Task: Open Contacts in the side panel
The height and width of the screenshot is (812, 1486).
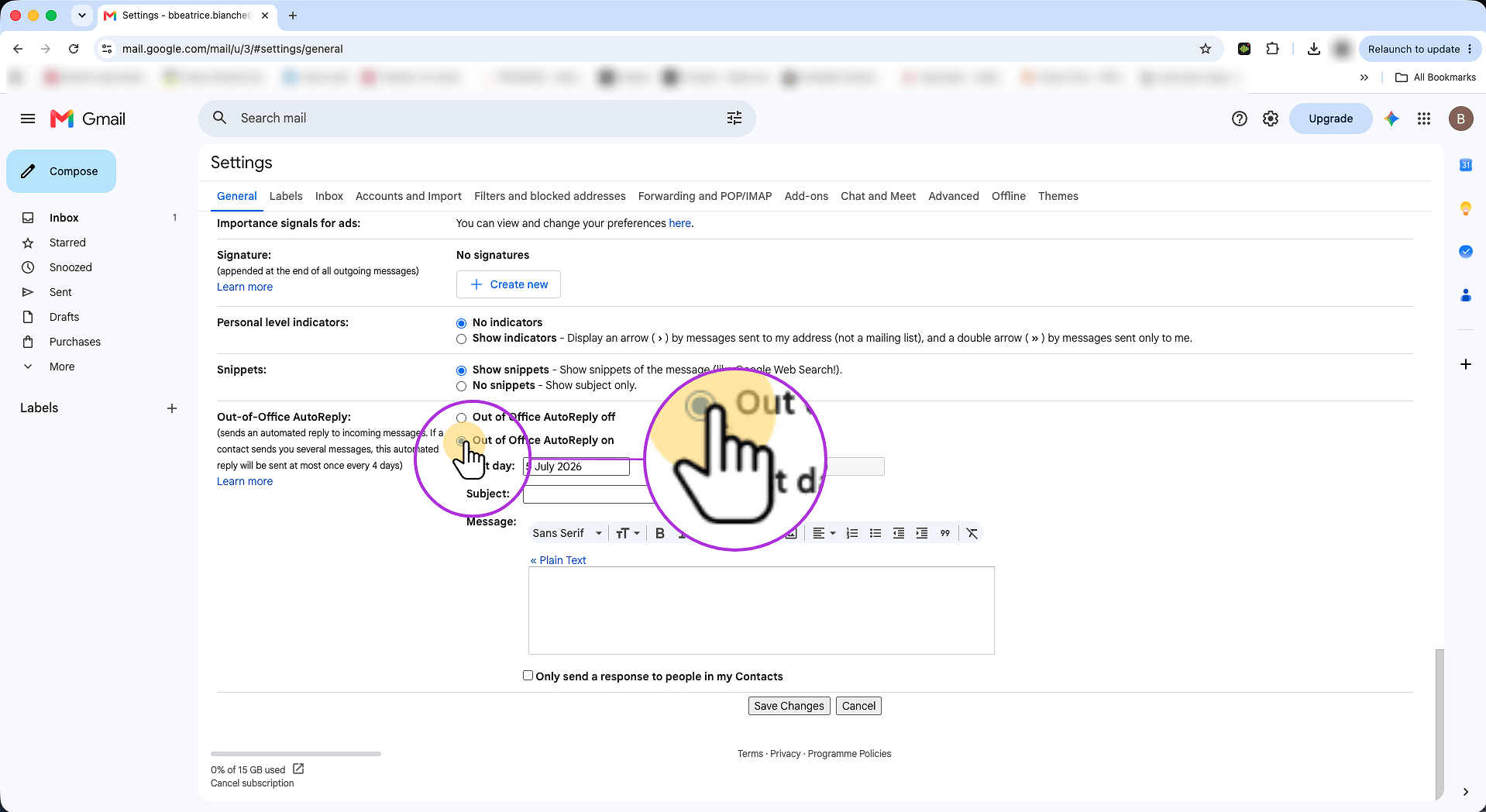Action: (x=1465, y=295)
